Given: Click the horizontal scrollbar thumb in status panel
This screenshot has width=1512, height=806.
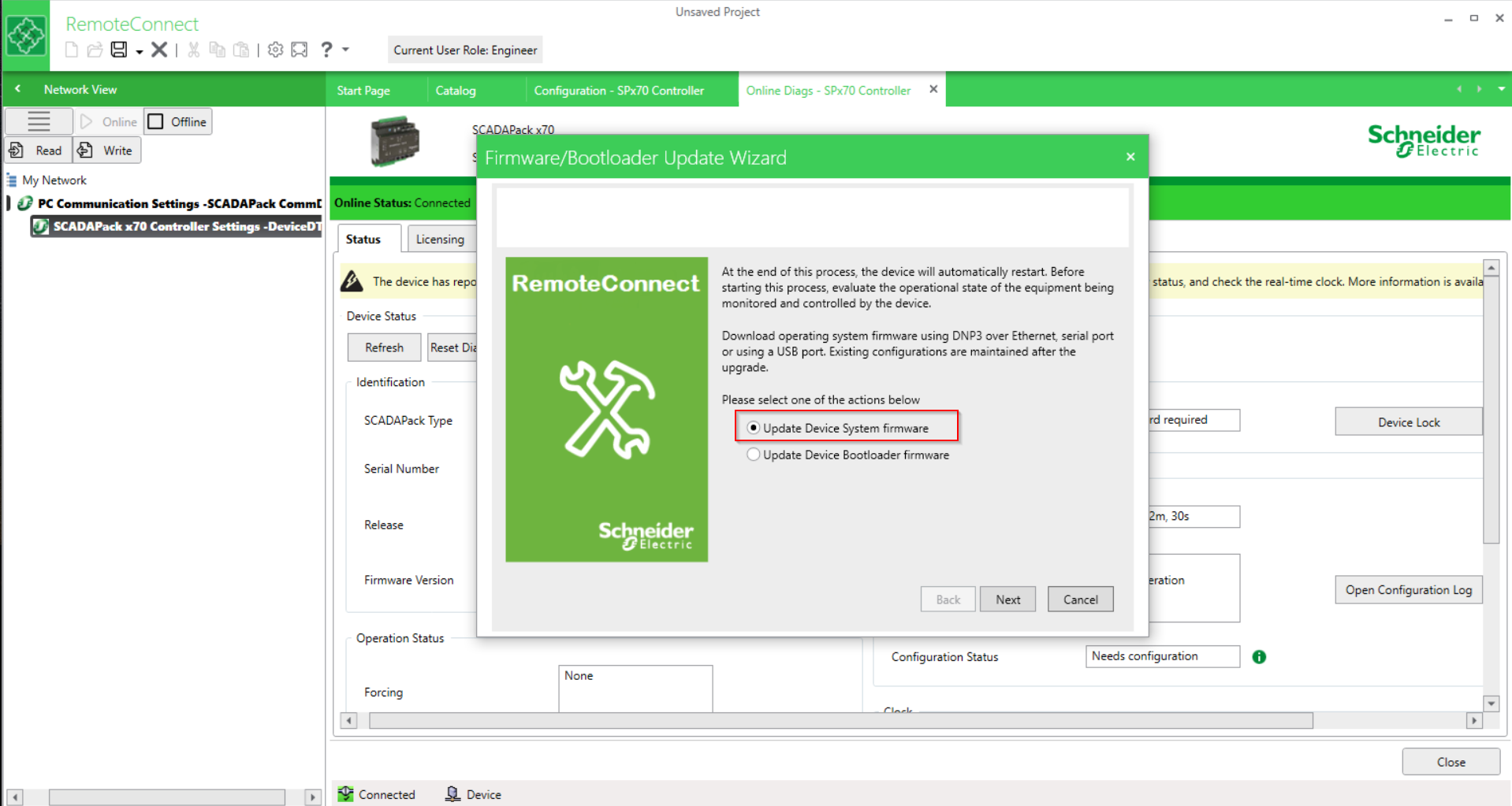Looking at the screenshot, I should pyautogui.click(x=840, y=721).
